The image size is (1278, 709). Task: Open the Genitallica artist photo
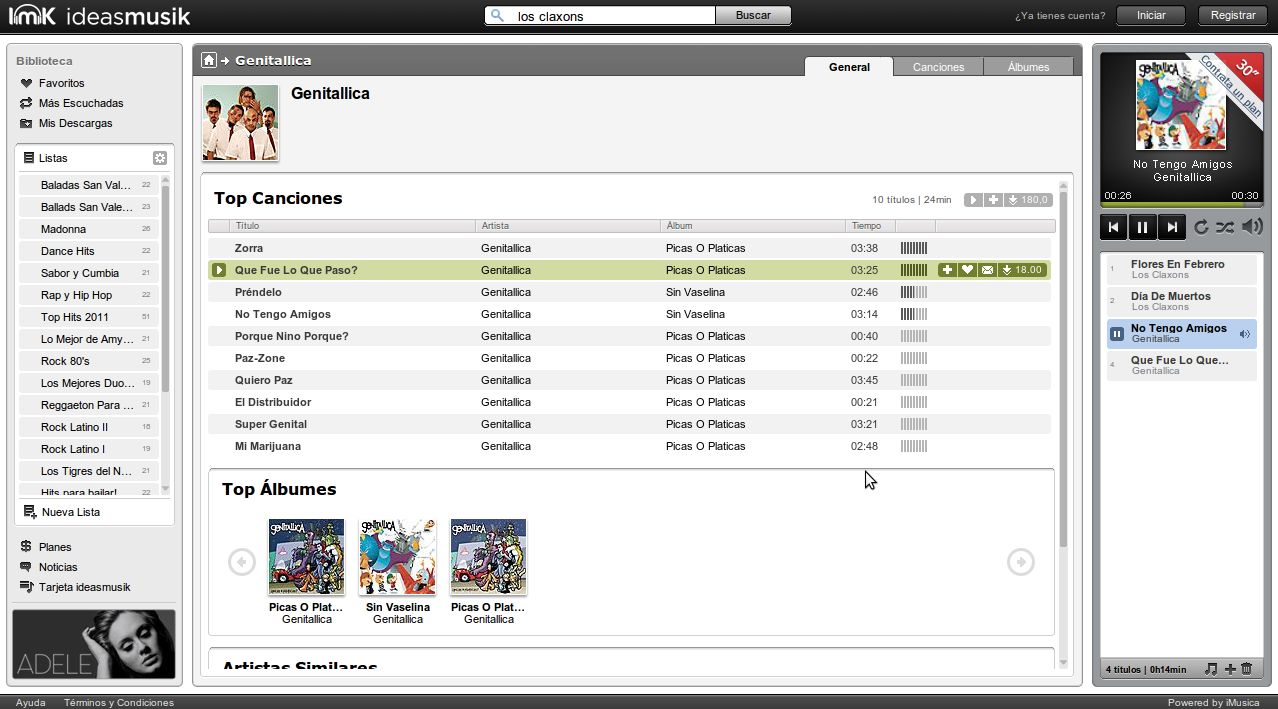coord(240,122)
